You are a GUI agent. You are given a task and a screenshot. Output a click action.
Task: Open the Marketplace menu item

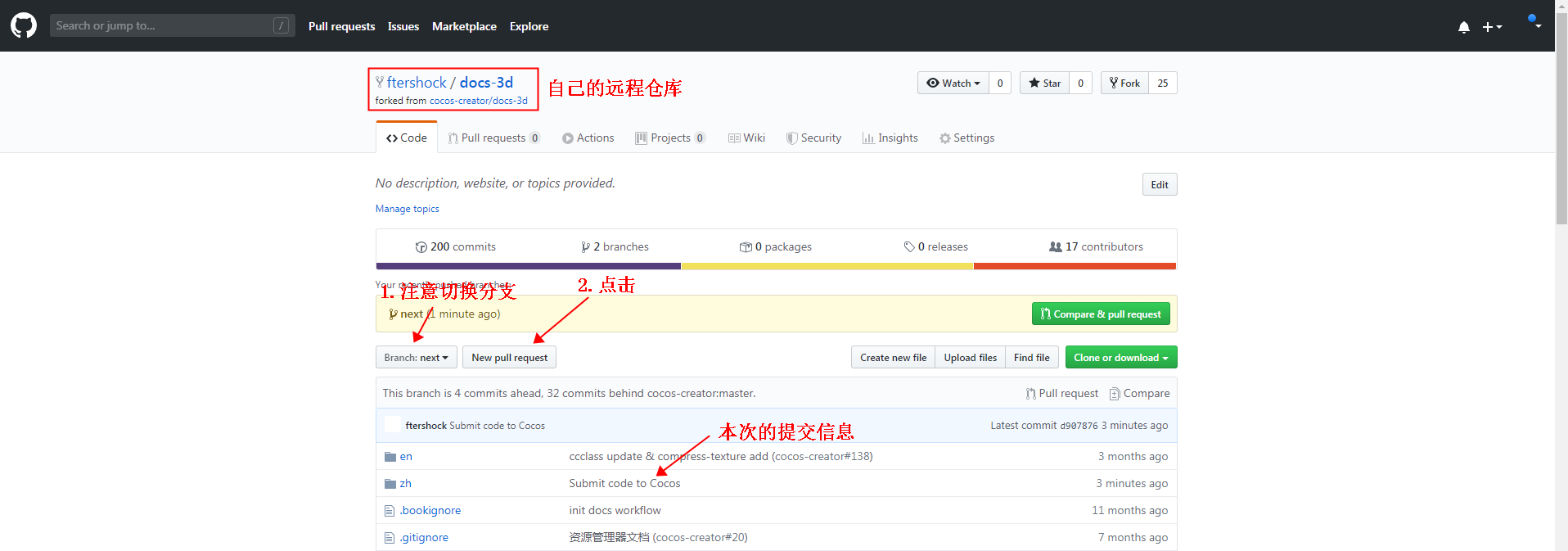pyautogui.click(x=464, y=26)
